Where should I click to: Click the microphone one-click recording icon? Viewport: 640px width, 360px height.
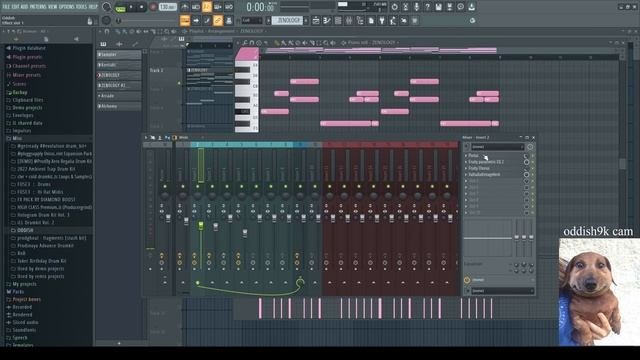point(416,7)
